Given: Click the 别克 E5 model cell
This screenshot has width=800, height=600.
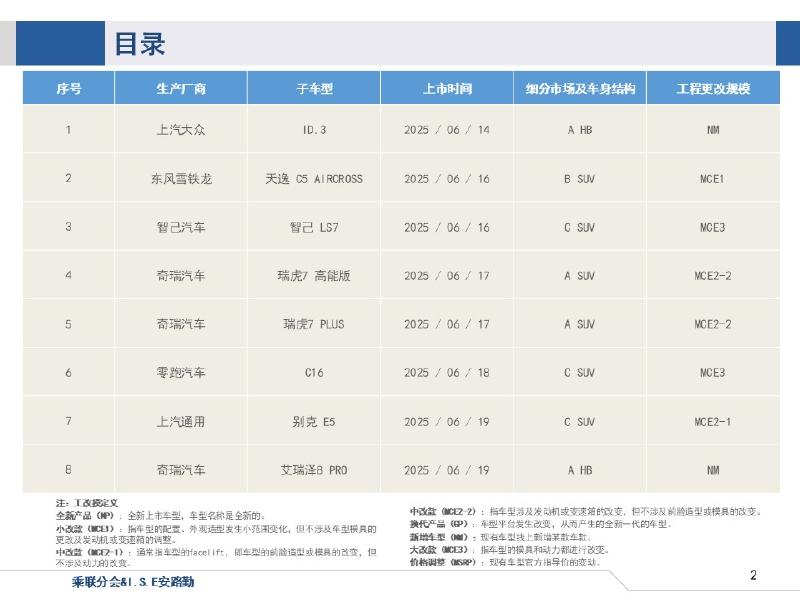Looking at the screenshot, I should 314,421.
